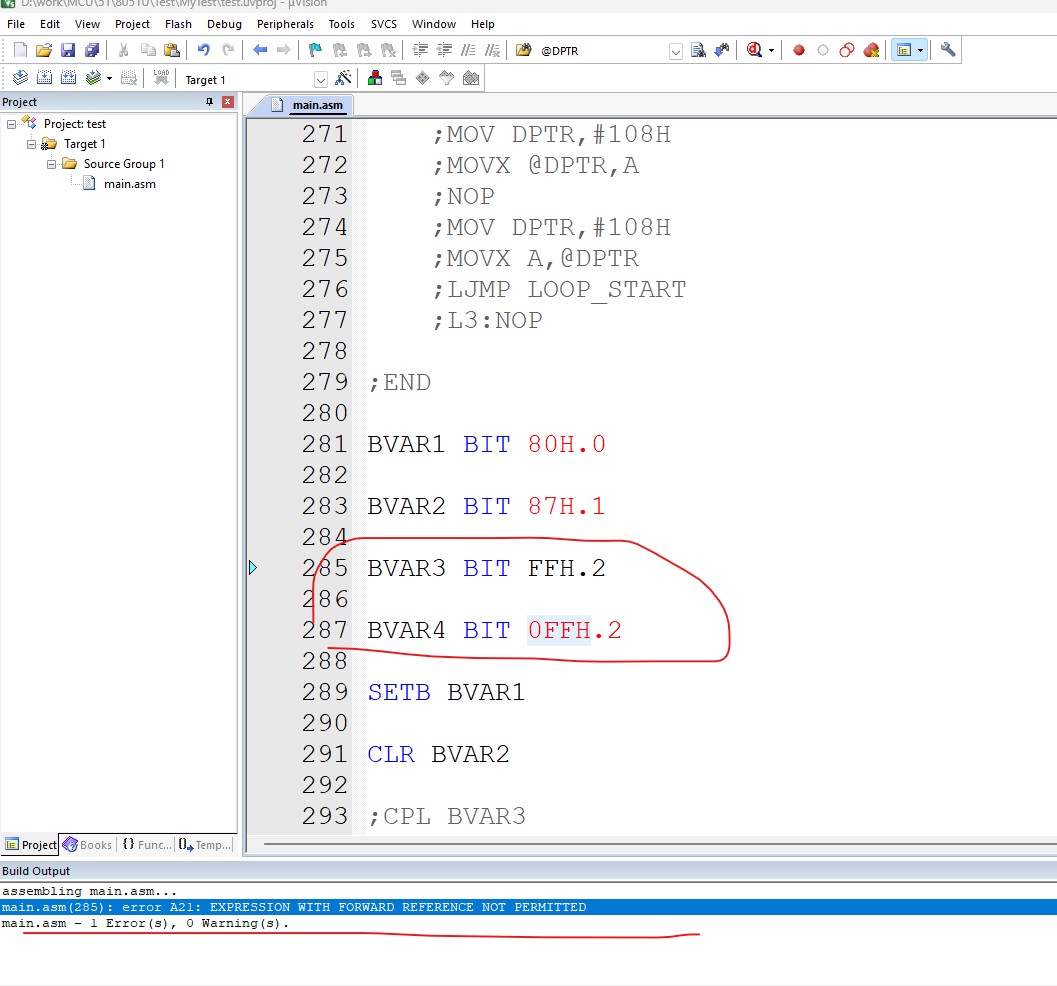
Task: Open the Target 1 selection dropdown
Action: (320, 79)
